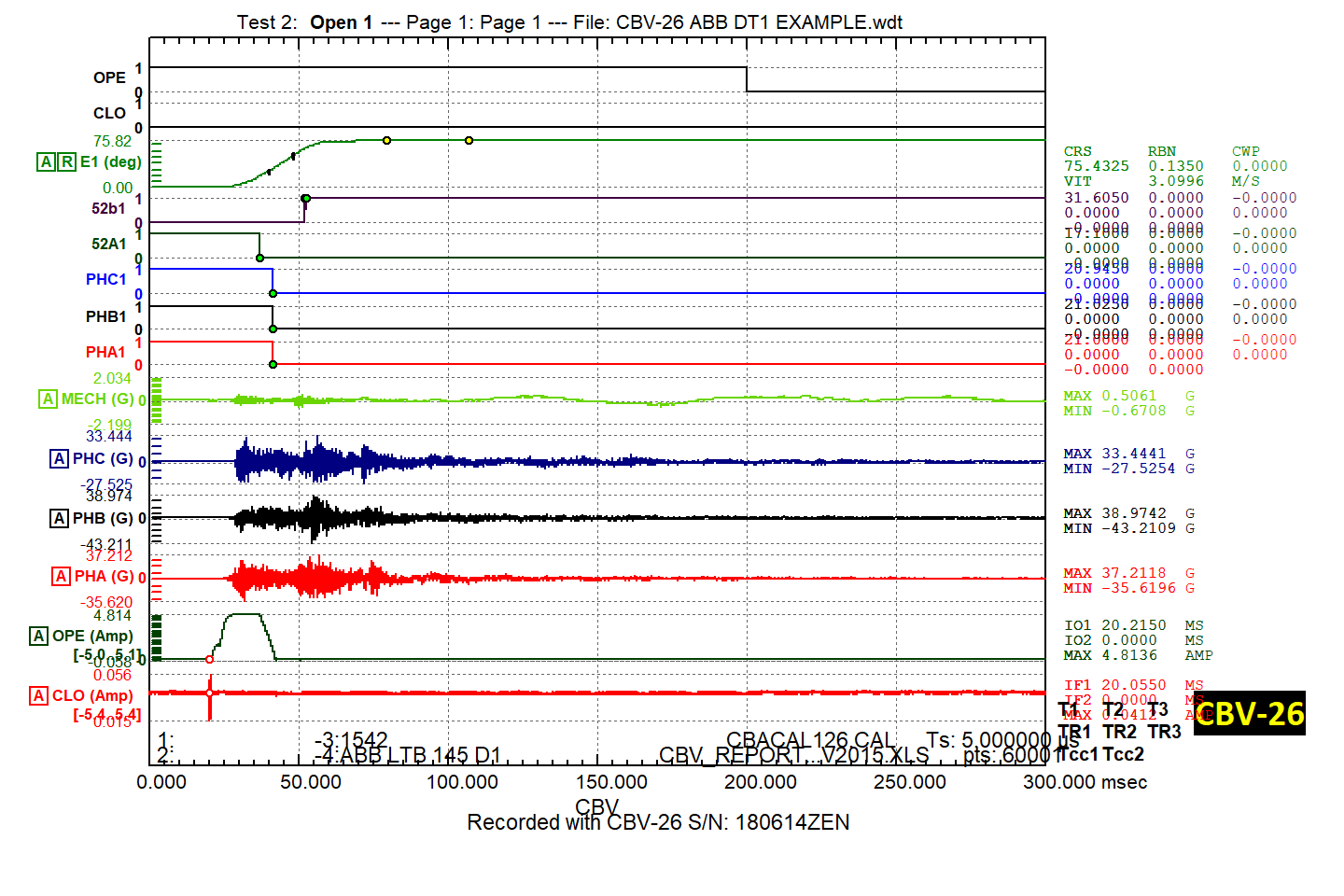Click the PHB (G) channel label

click(x=103, y=519)
